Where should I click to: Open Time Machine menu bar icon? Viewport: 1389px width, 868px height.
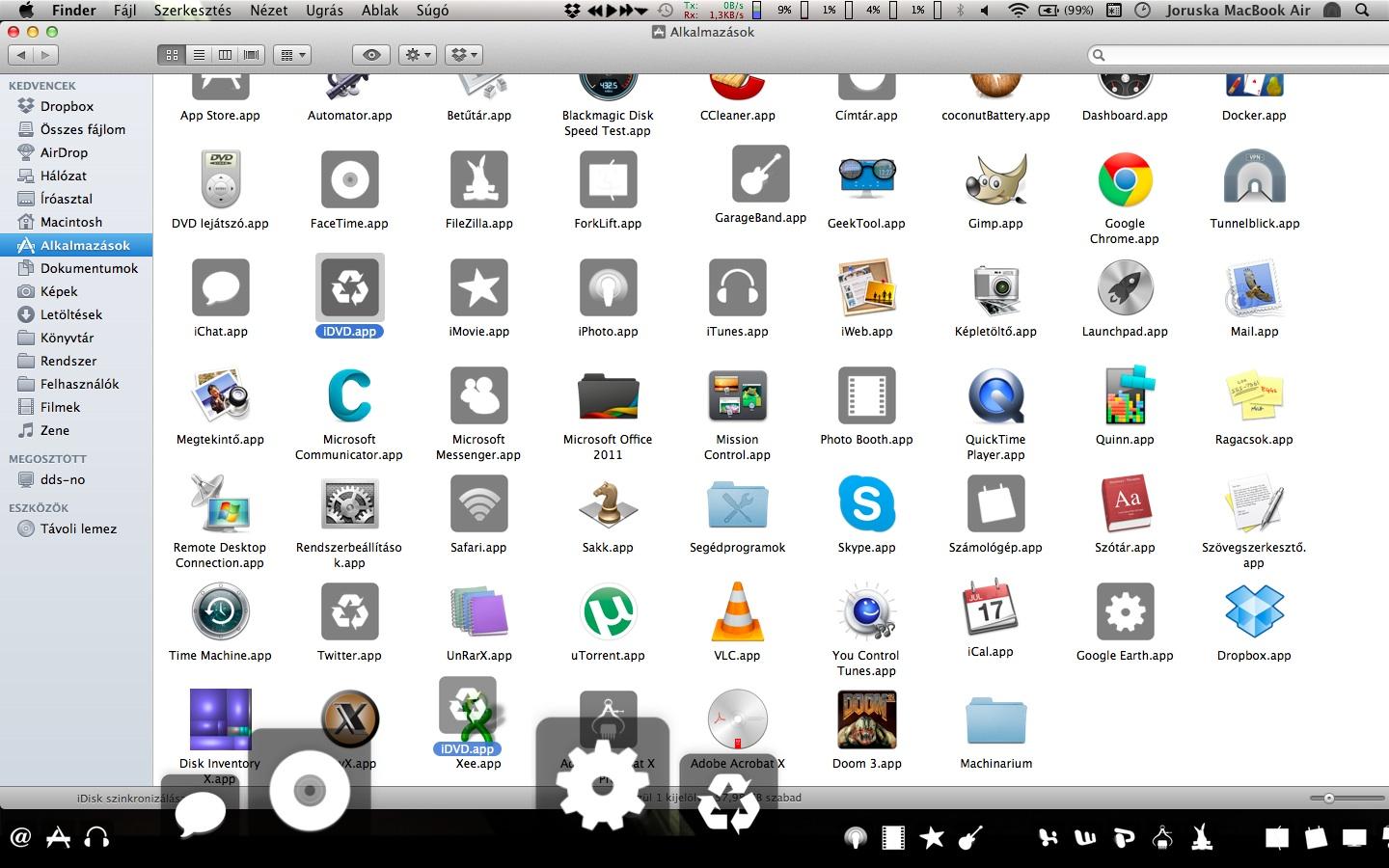(x=666, y=10)
